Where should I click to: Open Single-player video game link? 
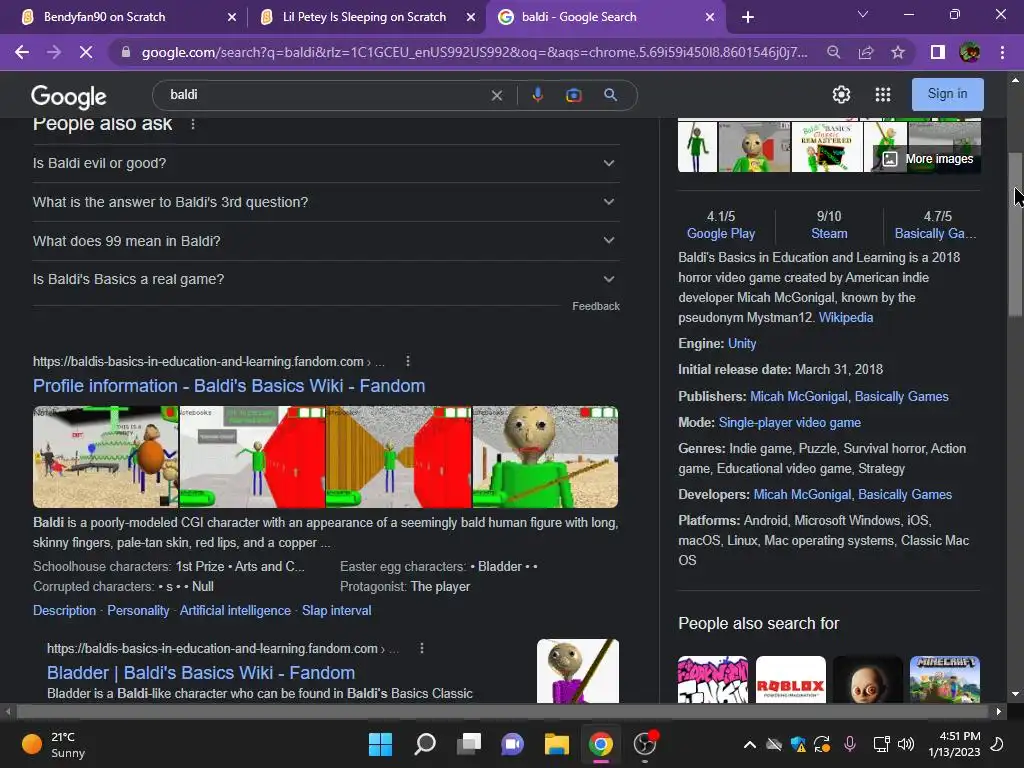pos(790,423)
